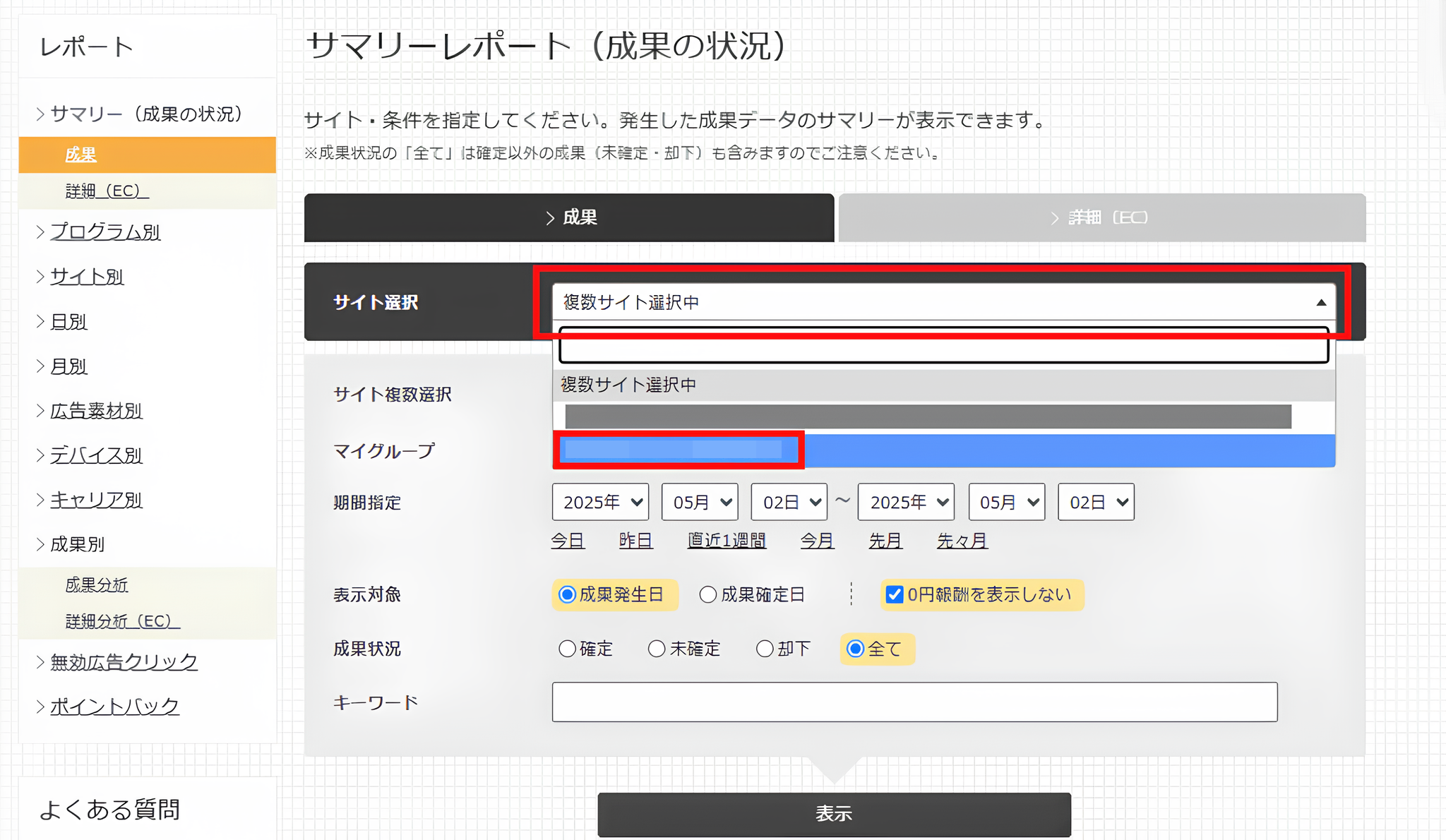This screenshot has height=840, width=1446.
Task: Switch to the 詳細（EC）tab
Action: tap(1101, 217)
